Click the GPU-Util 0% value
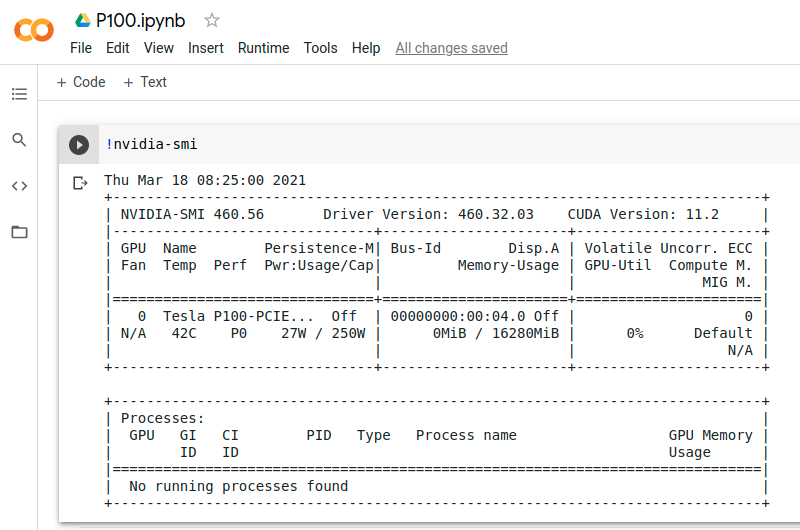The width and height of the screenshot is (800, 530). tap(635, 333)
